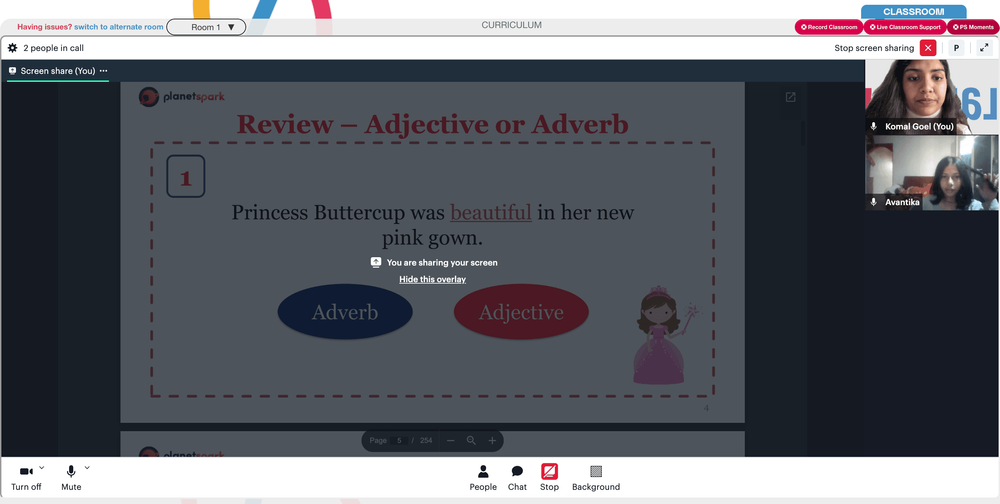
Task: Open Screen share tab more options
Action: 103,71
